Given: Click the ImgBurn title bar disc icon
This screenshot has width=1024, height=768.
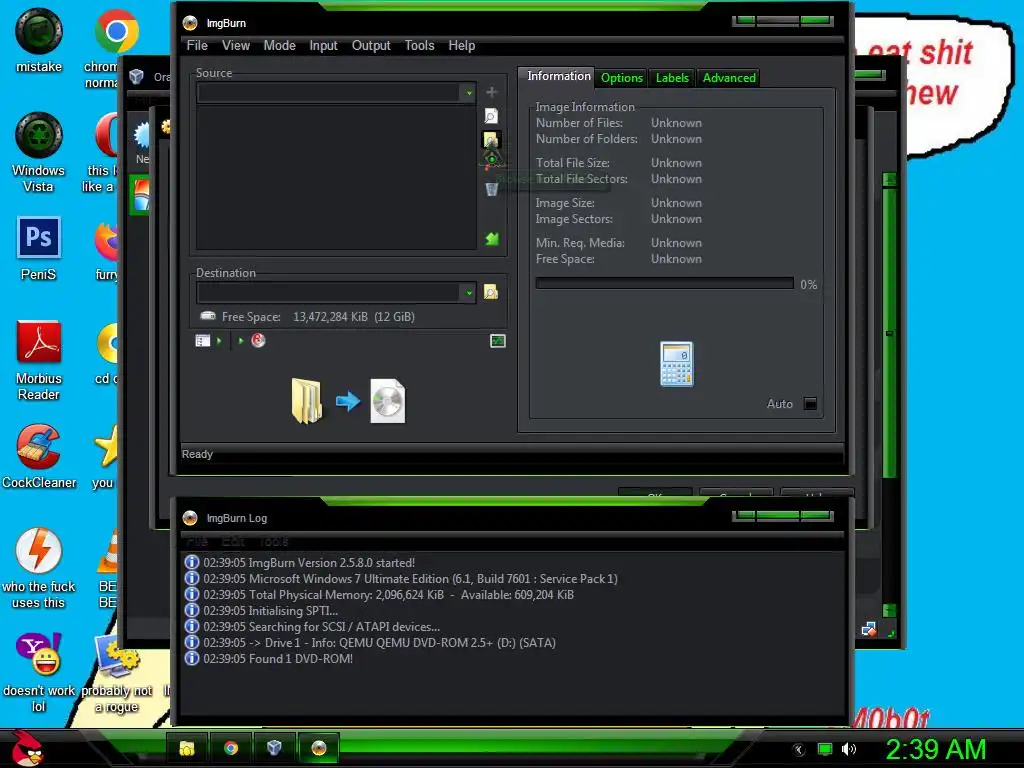Looking at the screenshot, I should pos(190,23).
